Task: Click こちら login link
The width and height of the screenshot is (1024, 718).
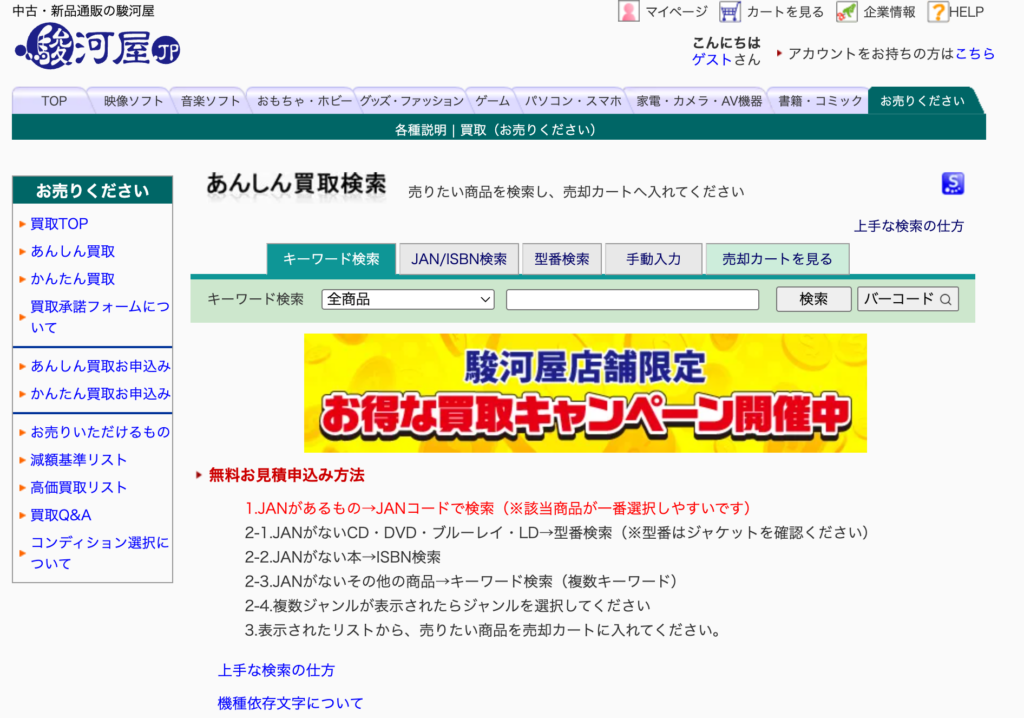Action: point(975,54)
